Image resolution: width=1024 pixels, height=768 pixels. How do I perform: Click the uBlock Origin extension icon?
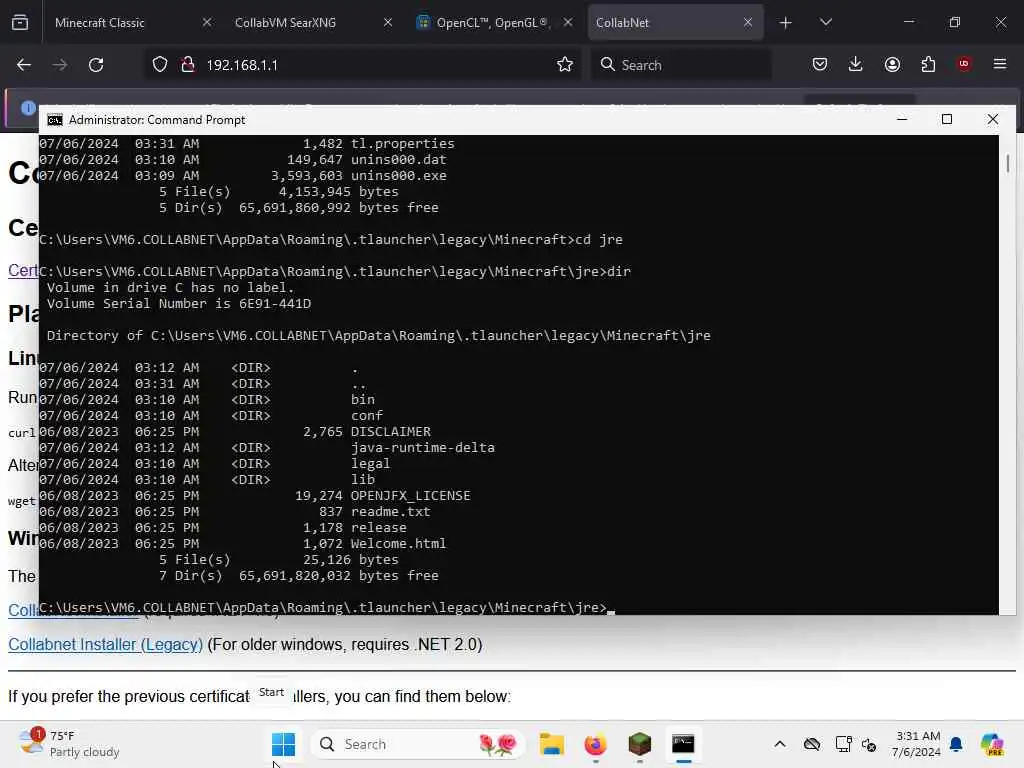click(964, 64)
